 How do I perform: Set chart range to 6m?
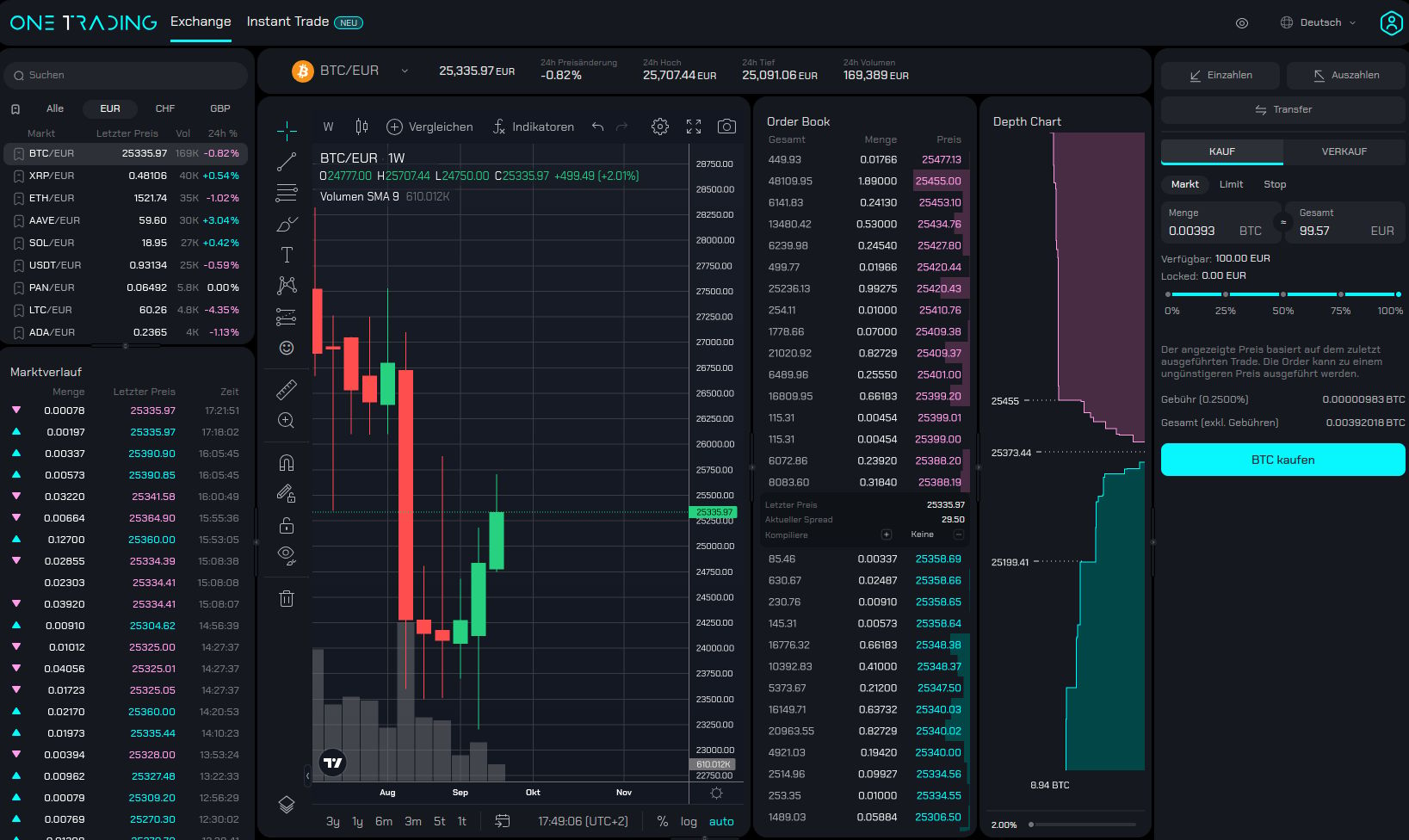[x=384, y=821]
